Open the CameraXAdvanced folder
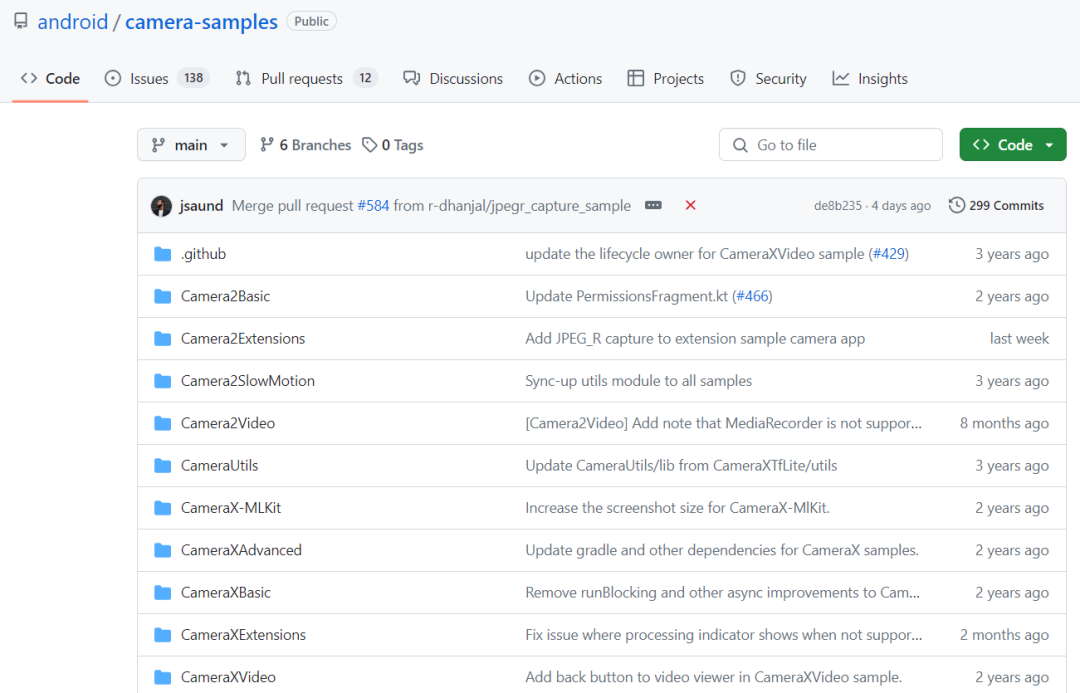 pos(241,550)
